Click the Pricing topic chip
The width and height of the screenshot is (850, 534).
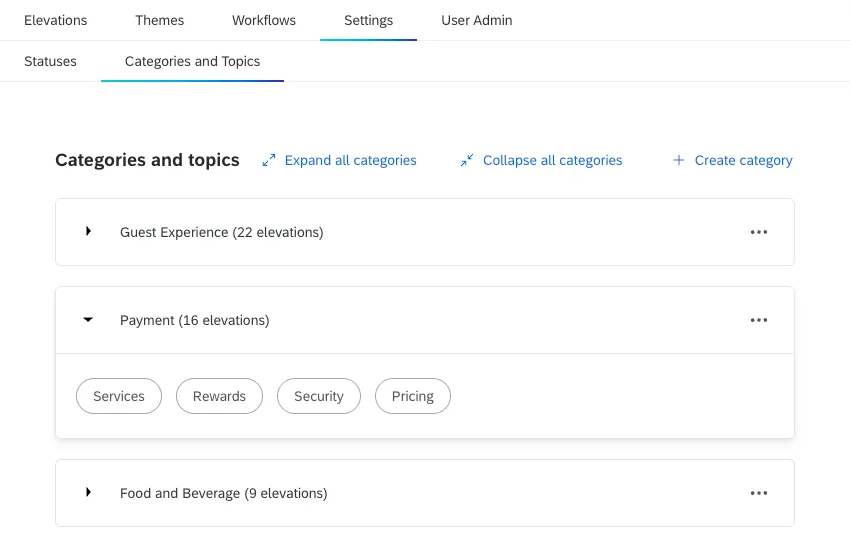tap(413, 396)
